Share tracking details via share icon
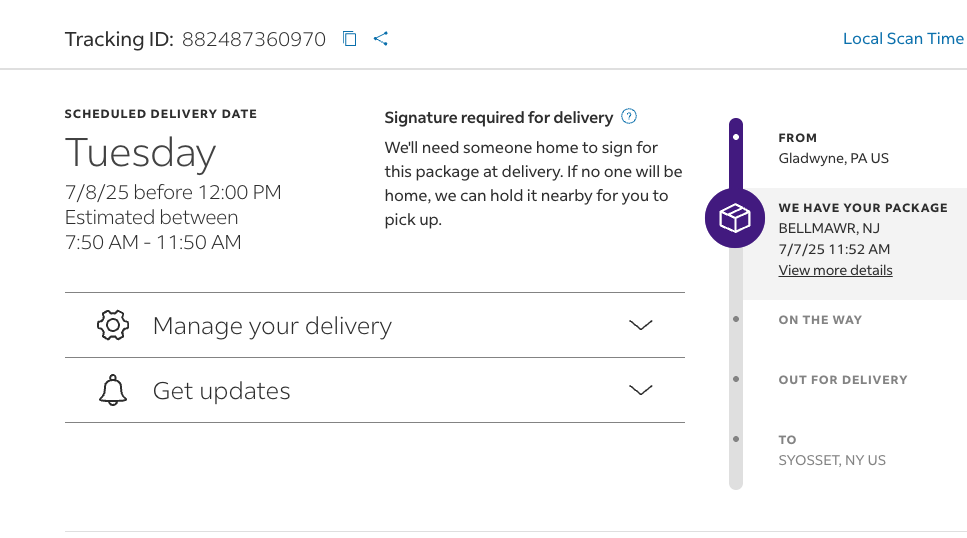This screenshot has width=967, height=538. 381,39
